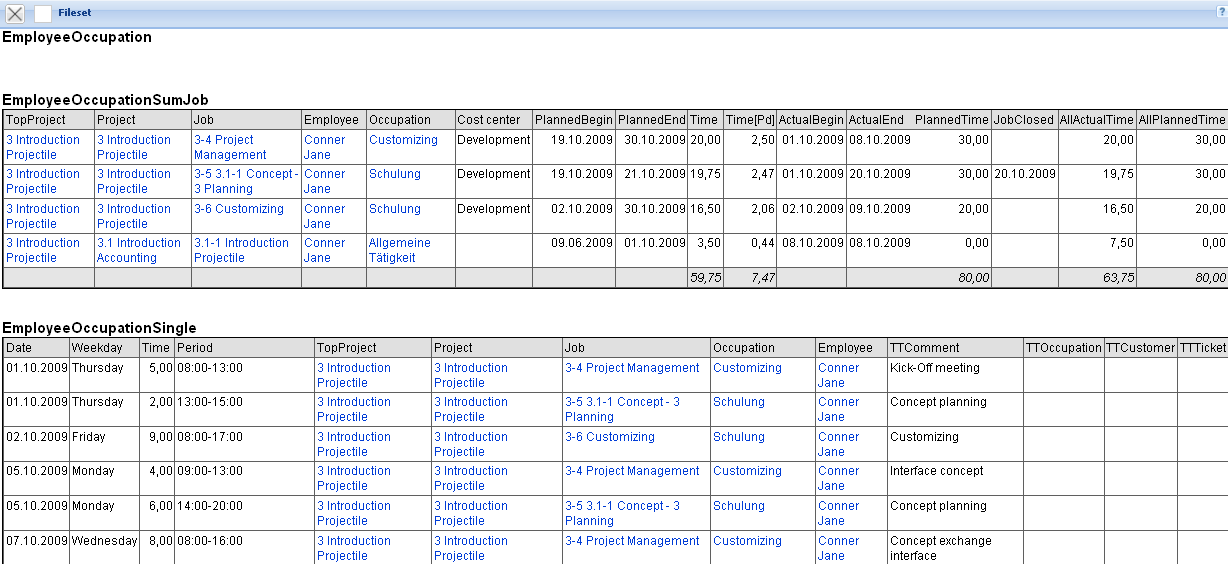Open Customizing occupation in the Kick-Off meeting row
The height and width of the screenshot is (564, 1228).
pyautogui.click(x=747, y=368)
